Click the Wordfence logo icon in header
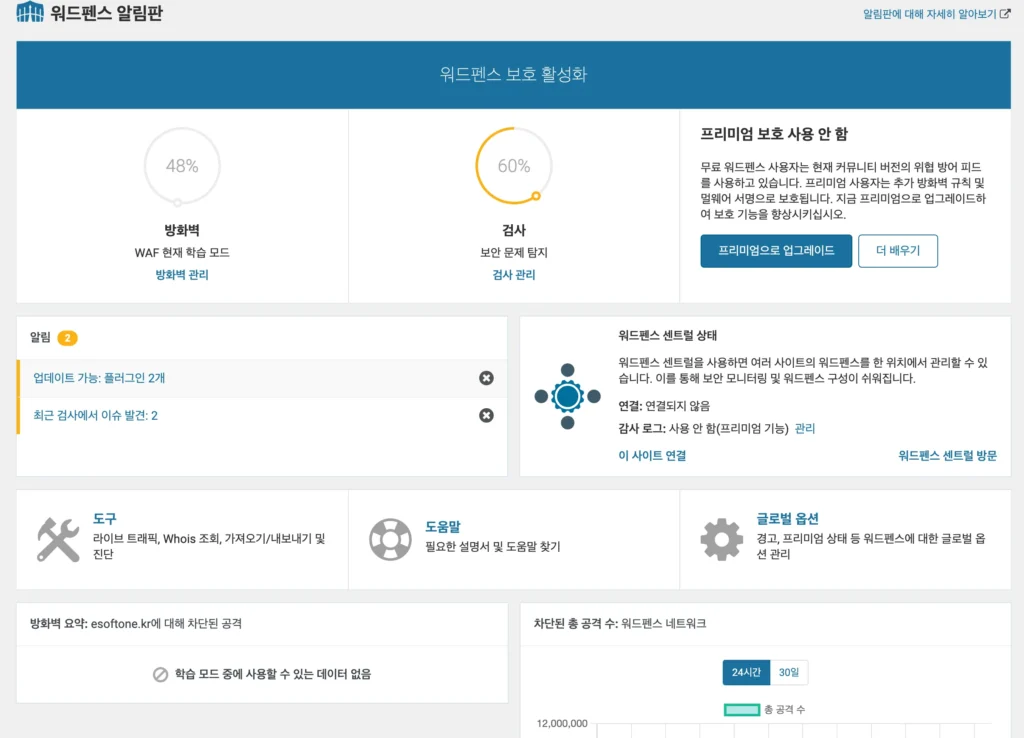Image resolution: width=1024 pixels, height=738 pixels. pos(30,13)
